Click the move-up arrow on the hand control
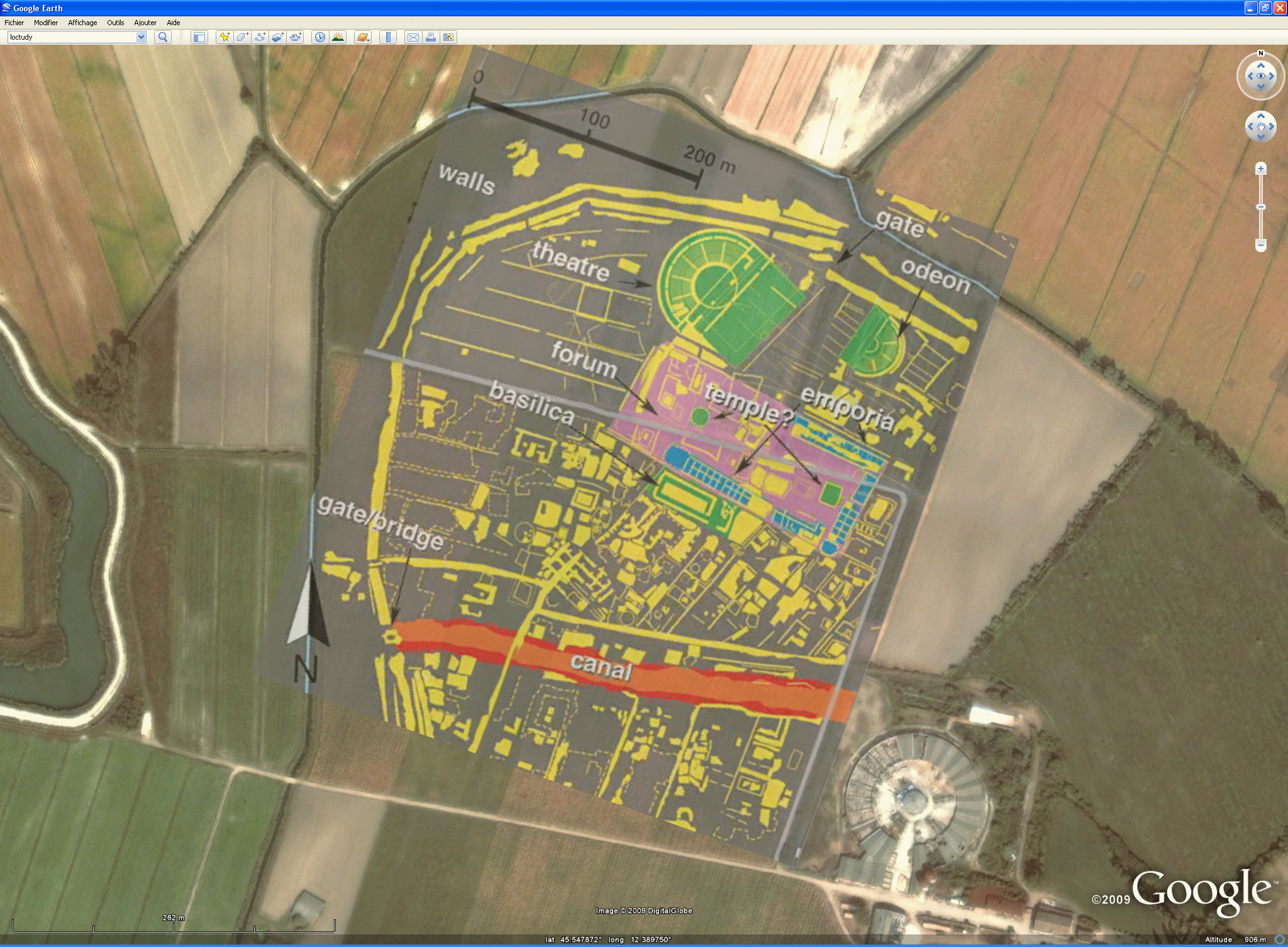 1261,116
